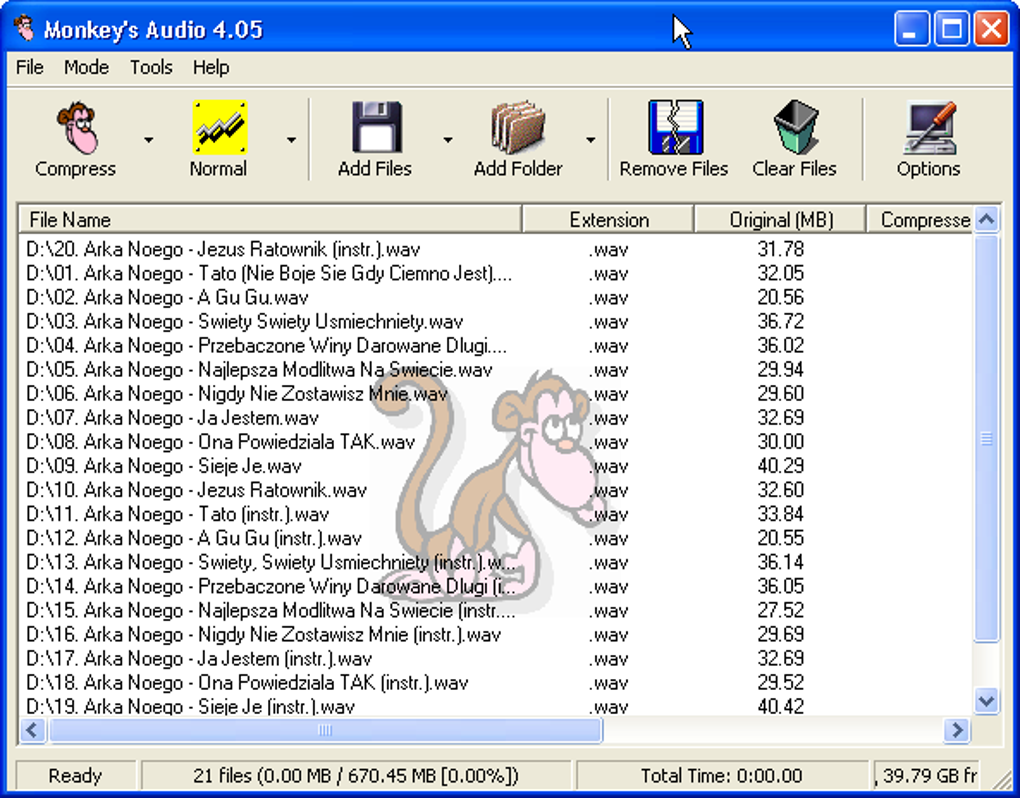1020x798 pixels.
Task: Open the Add Folder dropdown arrow
Action: (x=590, y=140)
